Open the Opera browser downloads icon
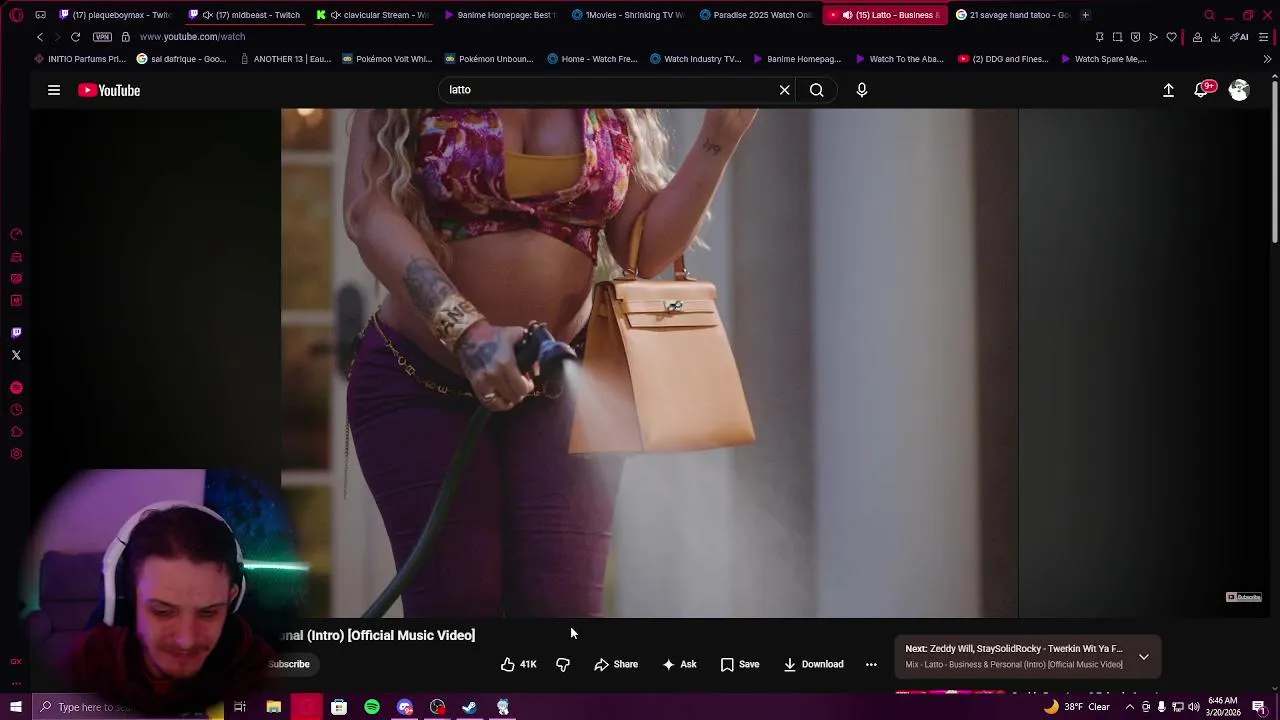 [x=1215, y=37]
